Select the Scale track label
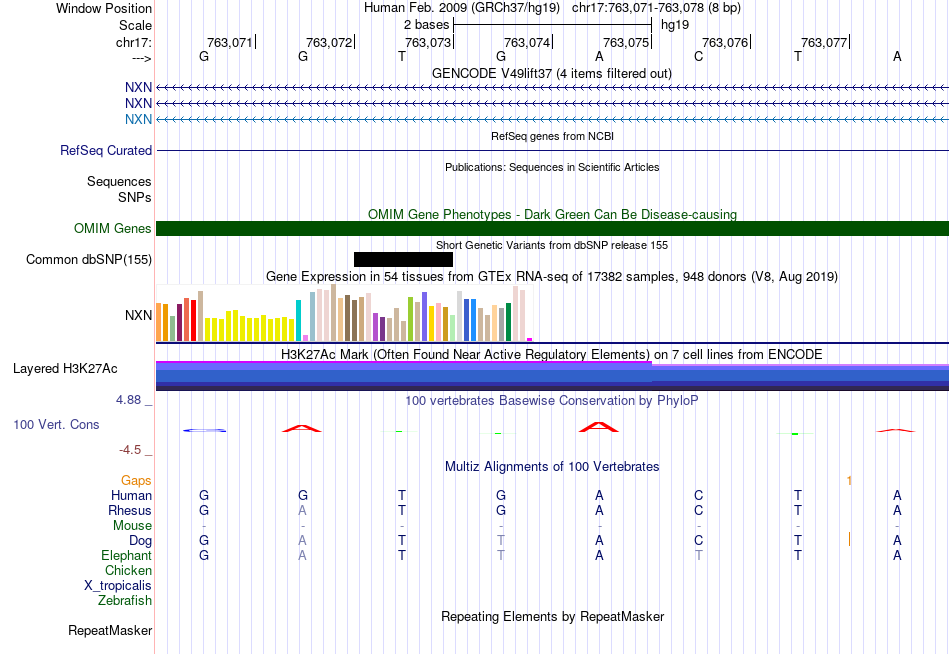Screen dimensions: 950x654 (135, 25)
